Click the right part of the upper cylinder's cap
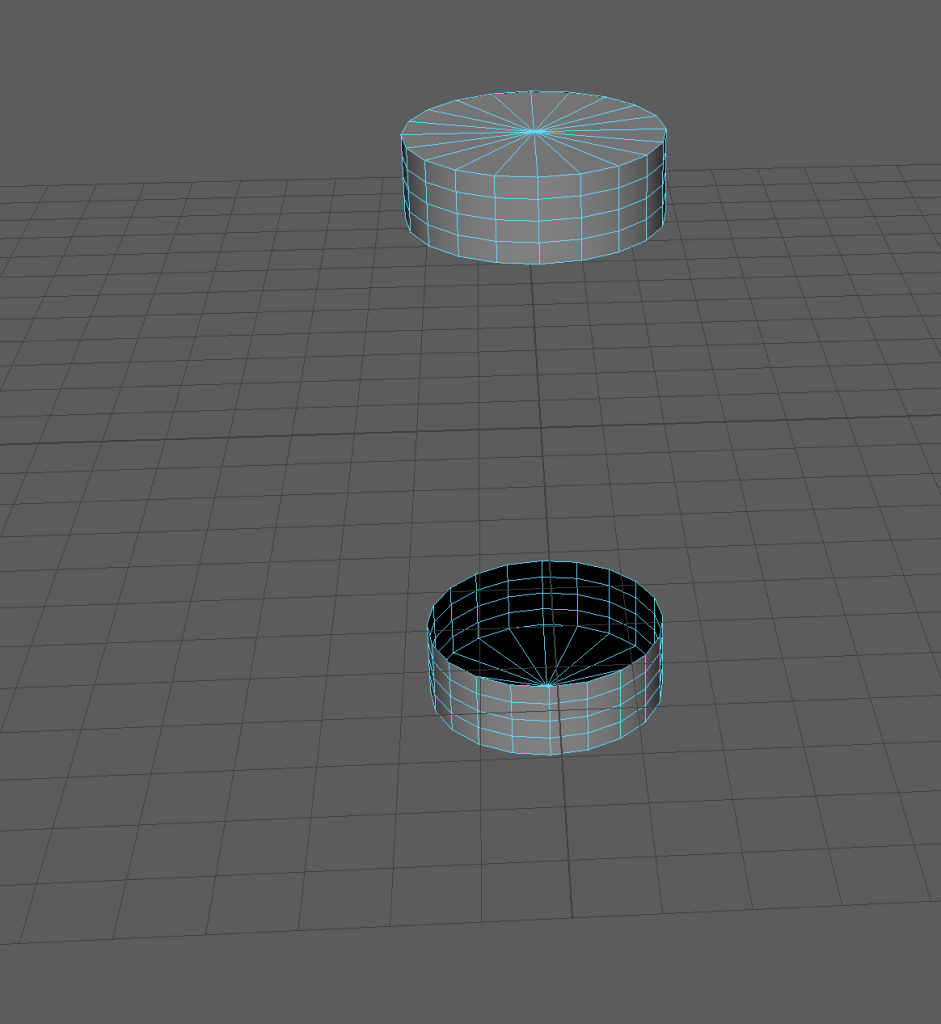Viewport: 941px width, 1024px height. (x=615, y=128)
